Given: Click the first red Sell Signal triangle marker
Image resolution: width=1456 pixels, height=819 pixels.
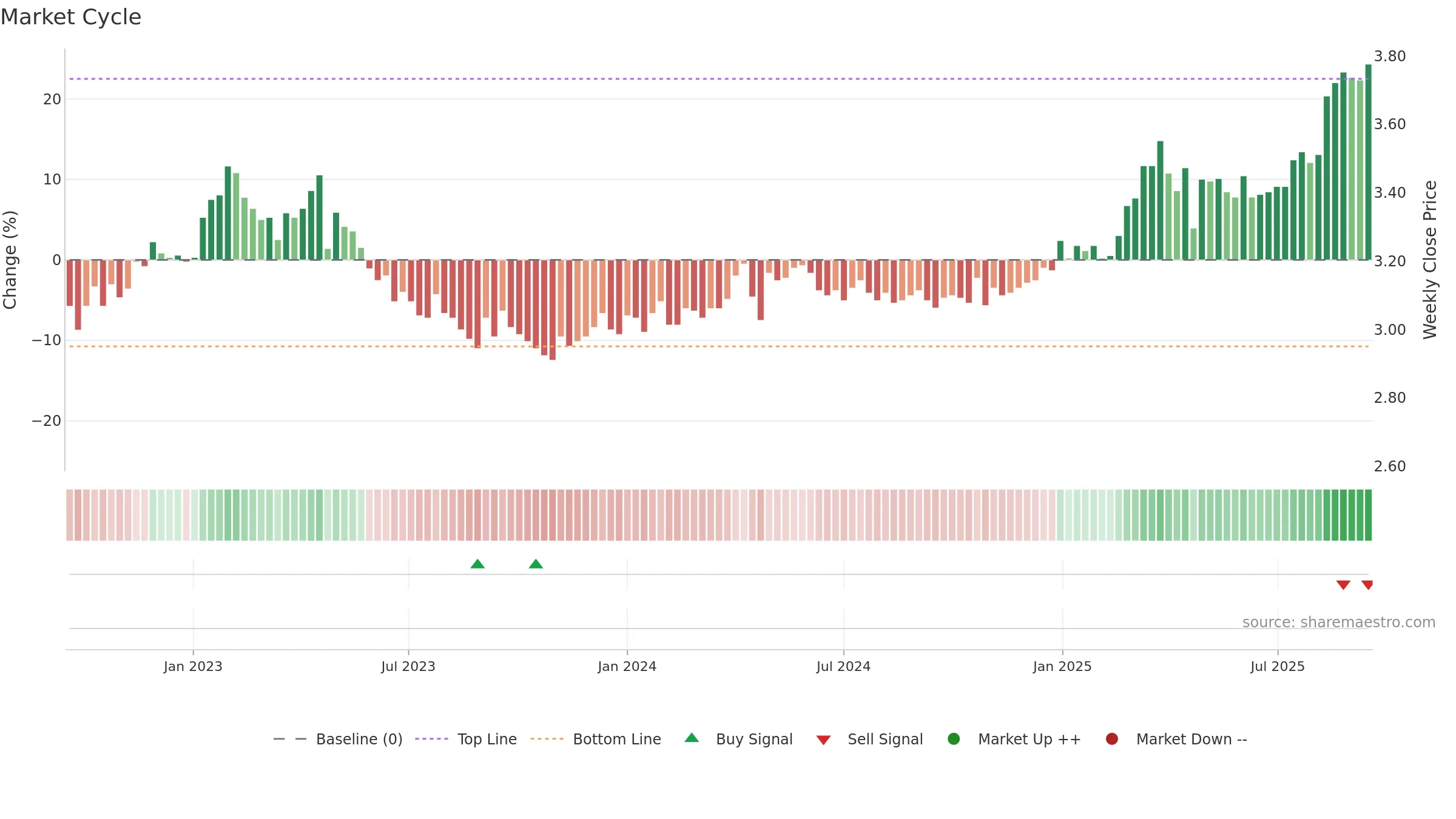Looking at the screenshot, I should click(x=1343, y=585).
